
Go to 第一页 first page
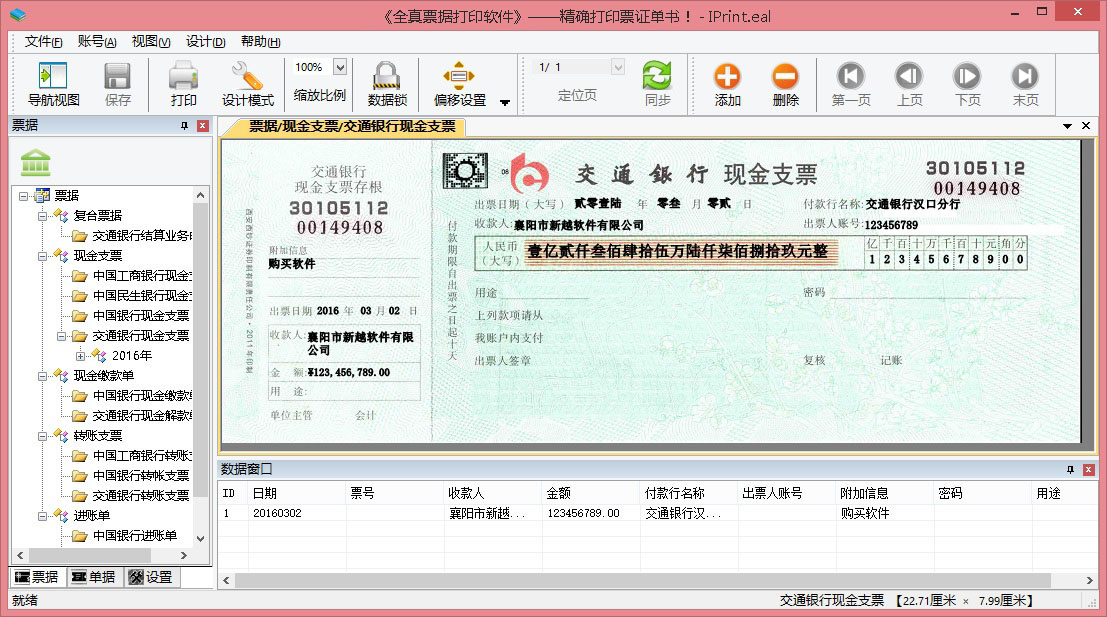click(851, 84)
